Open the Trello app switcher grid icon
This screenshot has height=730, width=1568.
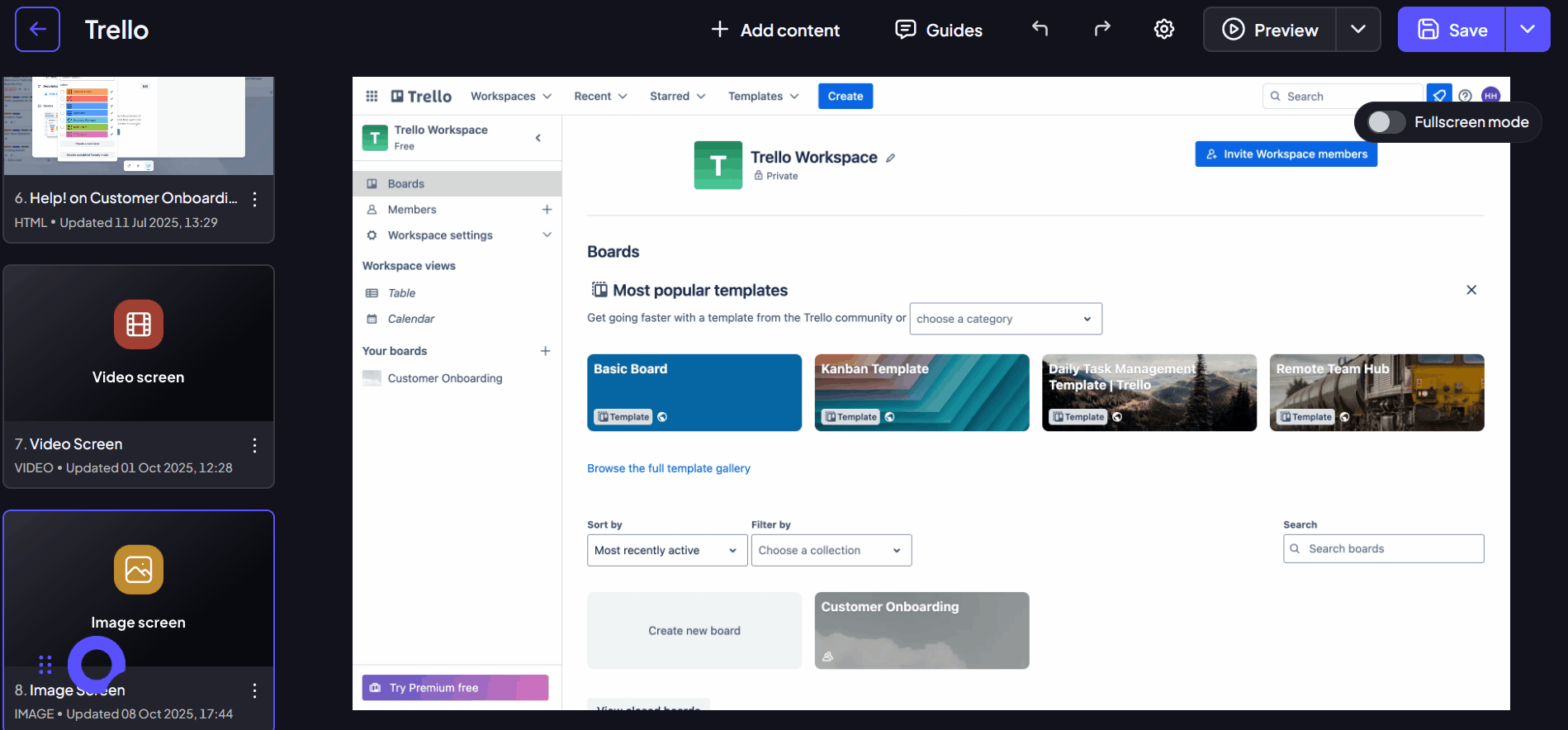372,96
